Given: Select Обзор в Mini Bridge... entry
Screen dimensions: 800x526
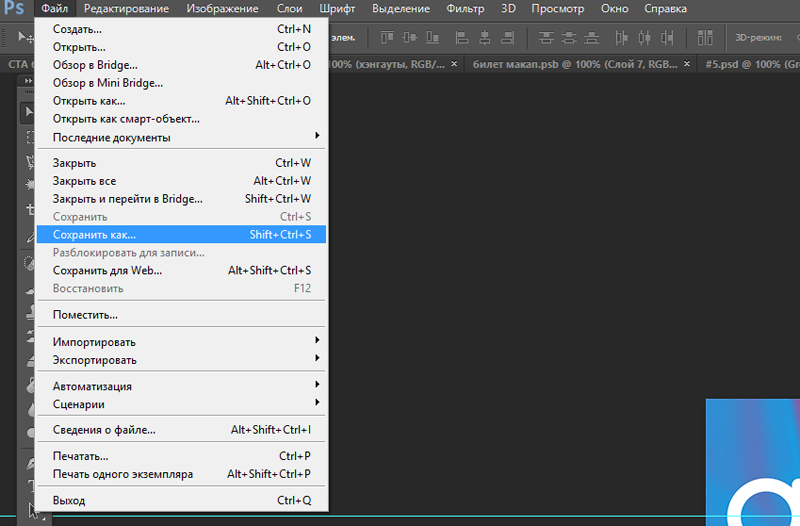Looking at the screenshot, I should (181, 83).
